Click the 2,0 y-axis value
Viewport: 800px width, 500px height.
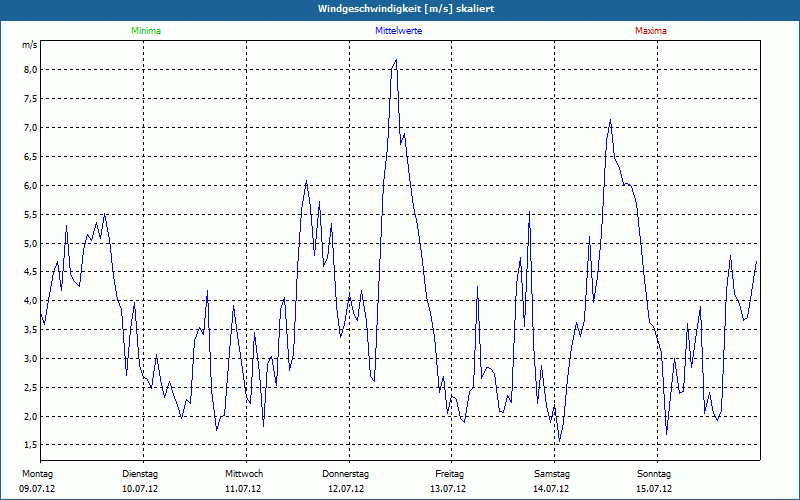[31, 417]
